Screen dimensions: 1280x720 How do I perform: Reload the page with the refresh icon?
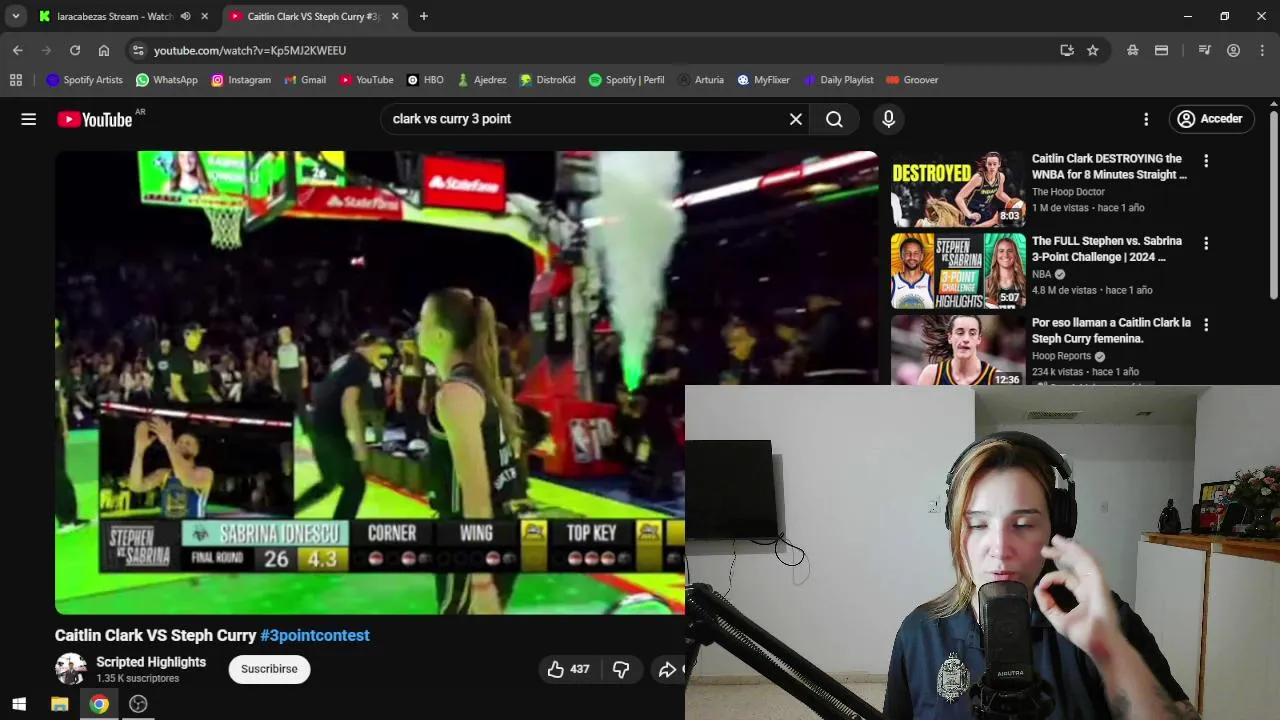[x=75, y=50]
